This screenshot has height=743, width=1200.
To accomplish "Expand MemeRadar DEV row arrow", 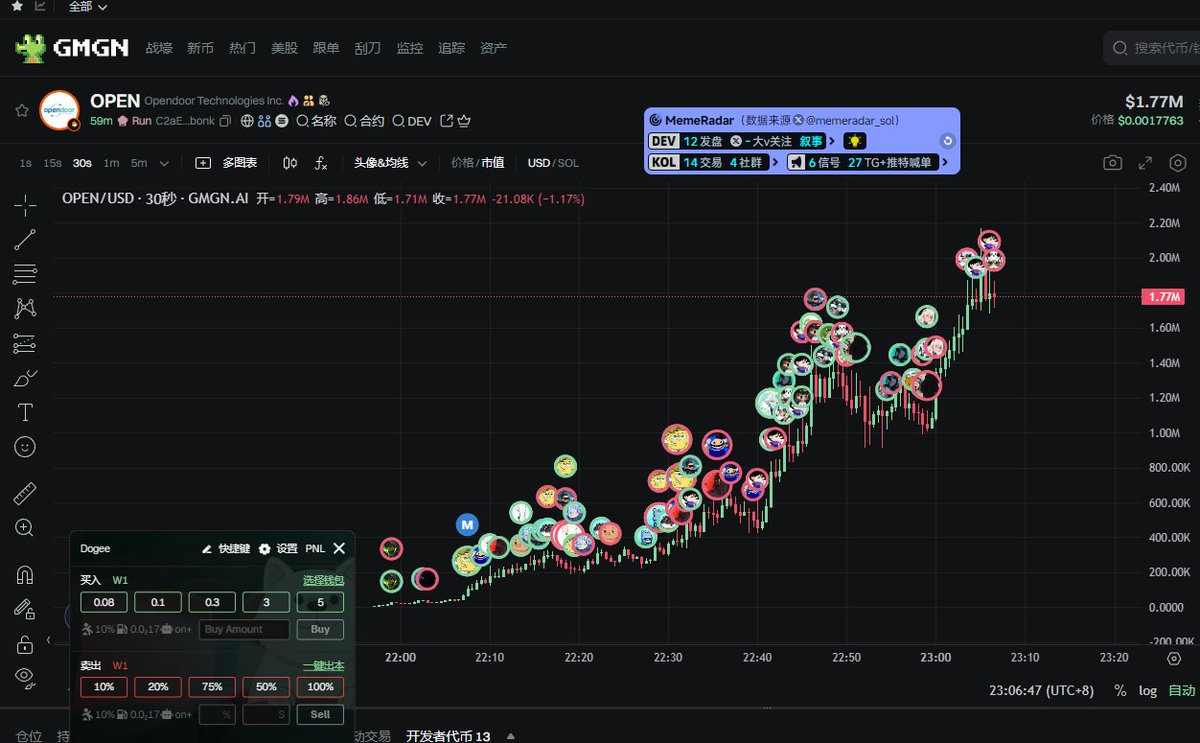I will coord(832,141).
